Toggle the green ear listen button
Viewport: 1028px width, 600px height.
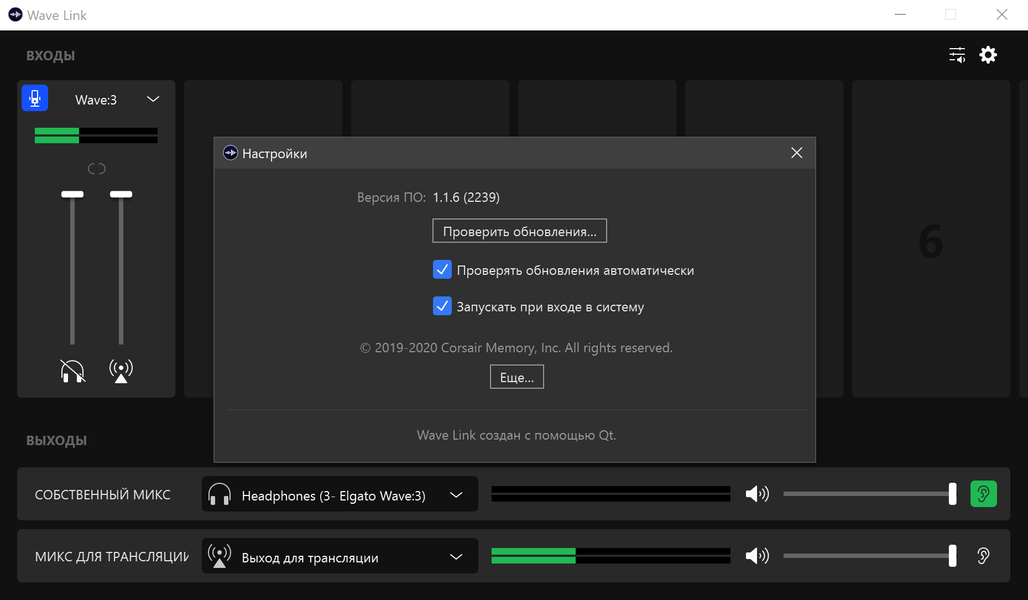coord(983,494)
